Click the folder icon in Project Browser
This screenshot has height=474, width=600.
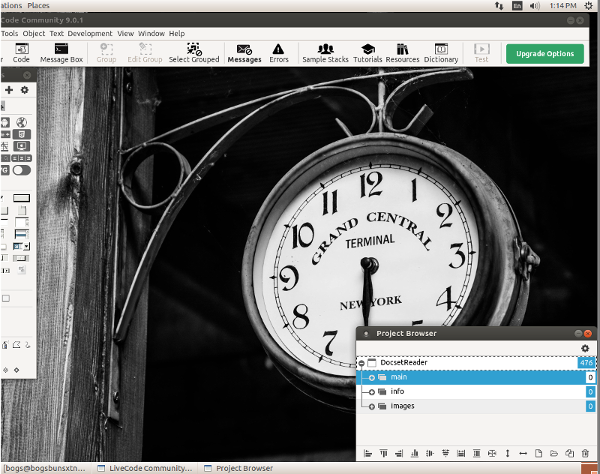pyautogui.click(x=554, y=453)
